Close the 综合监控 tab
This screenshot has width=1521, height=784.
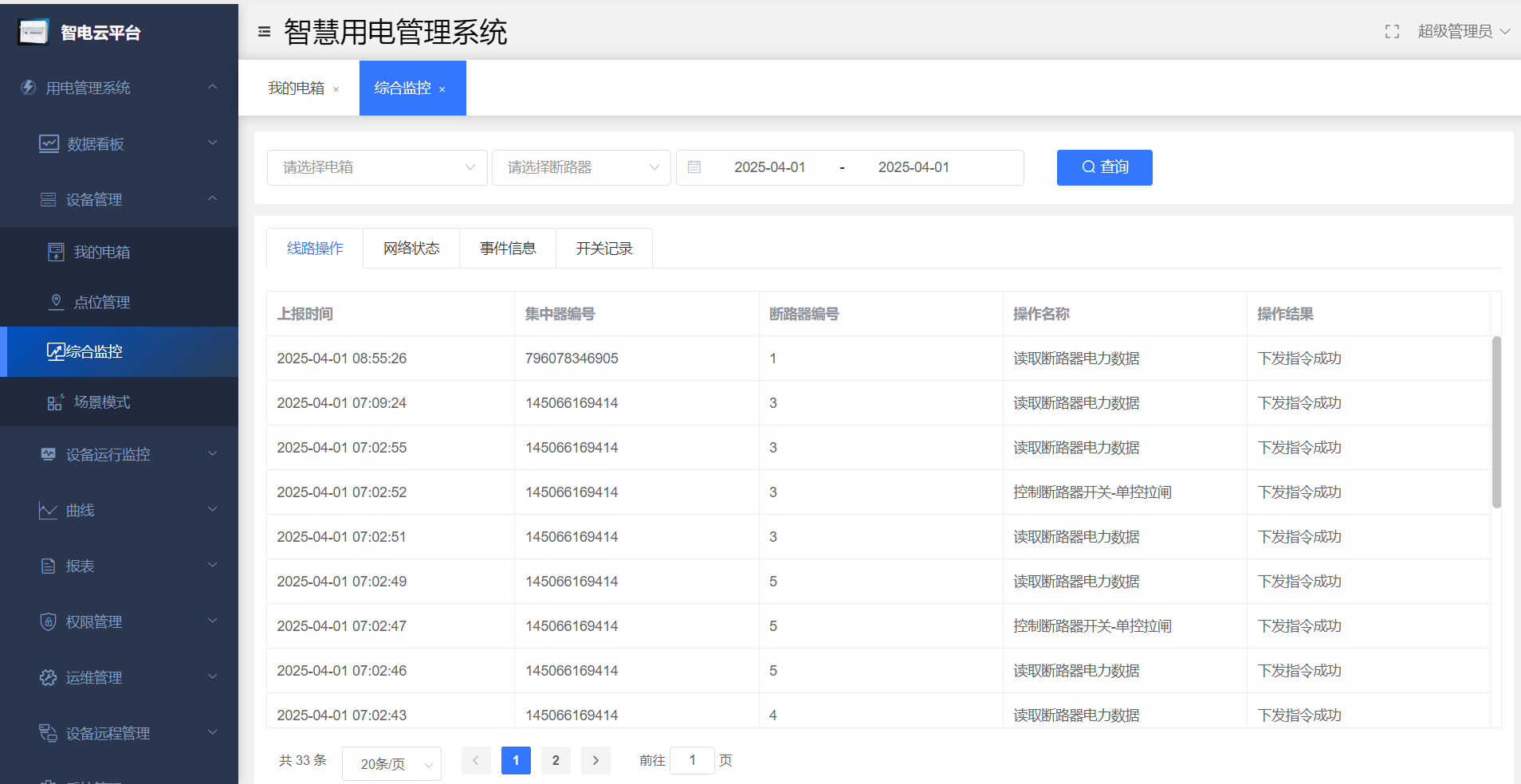tap(442, 89)
